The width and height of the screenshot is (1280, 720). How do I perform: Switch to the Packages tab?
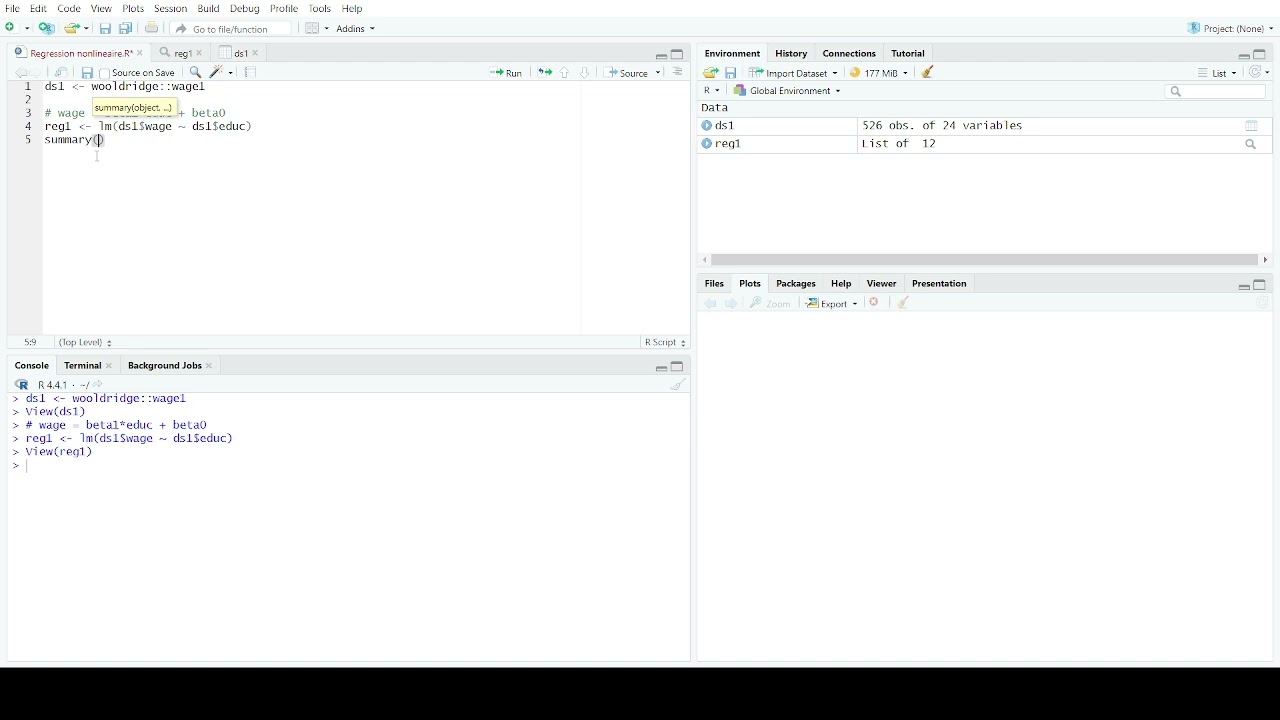pos(798,285)
